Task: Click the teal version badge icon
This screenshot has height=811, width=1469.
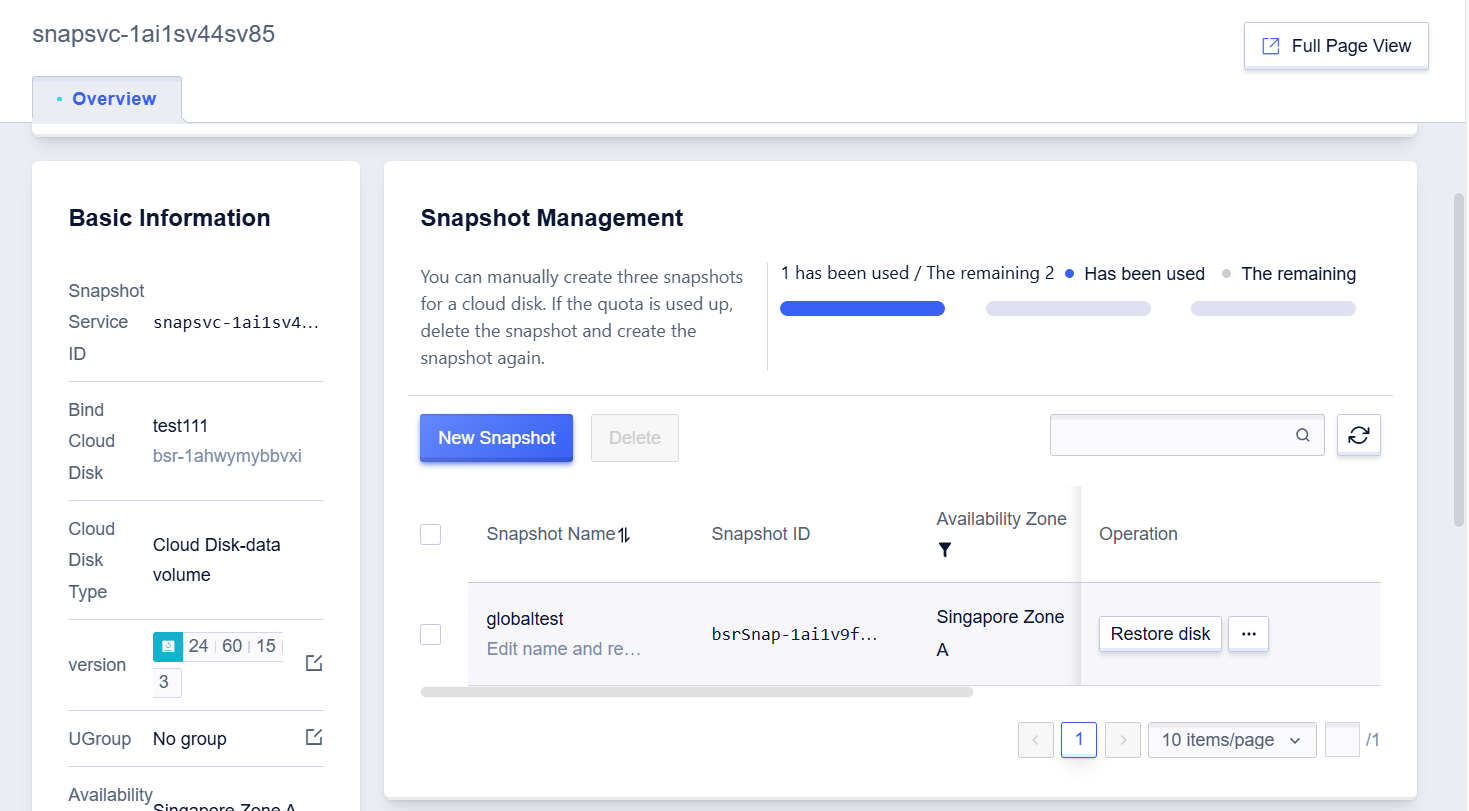Action: click(x=168, y=646)
